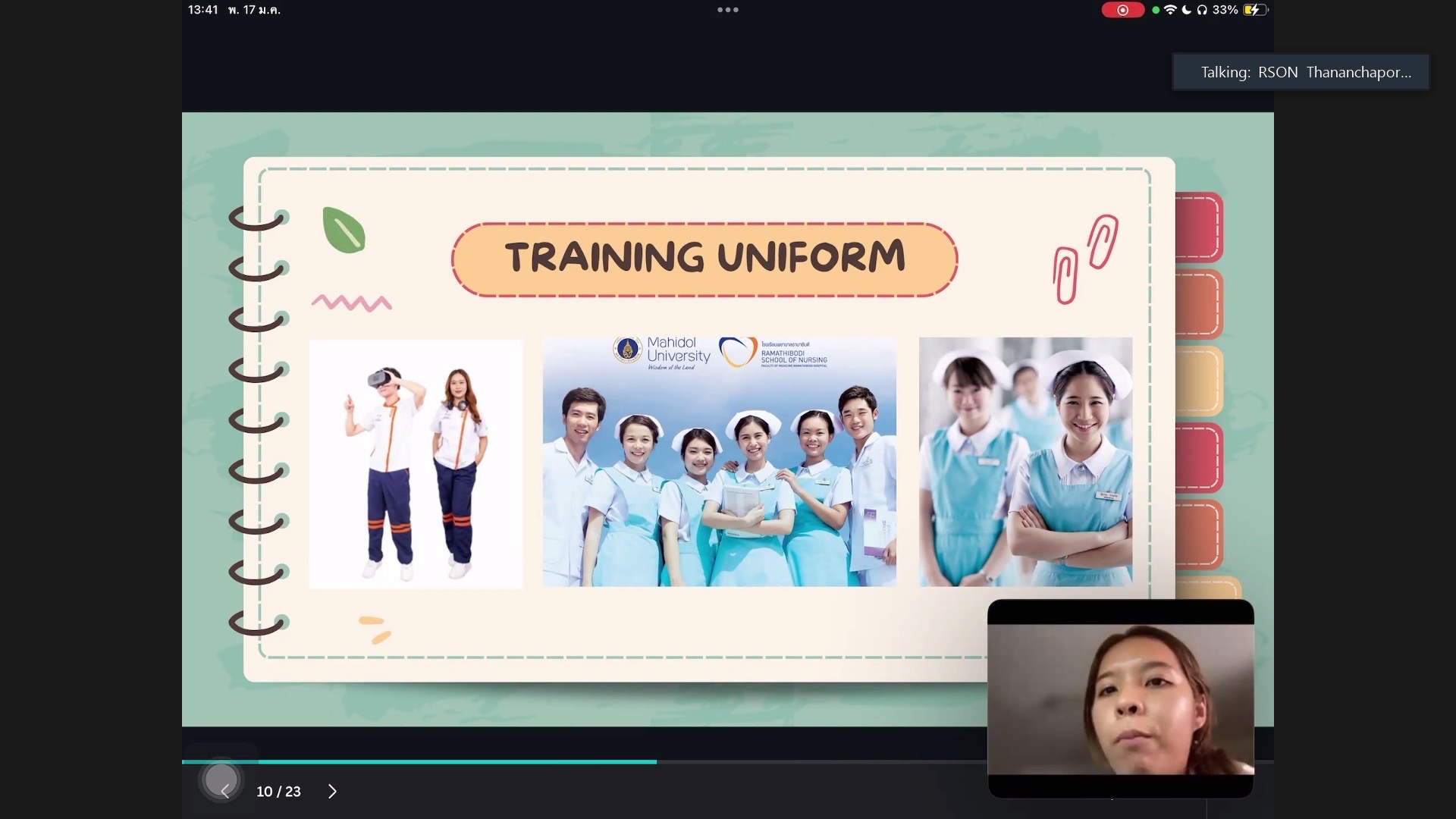Select the top red notebook tab
The height and width of the screenshot is (819, 1456).
[1199, 227]
